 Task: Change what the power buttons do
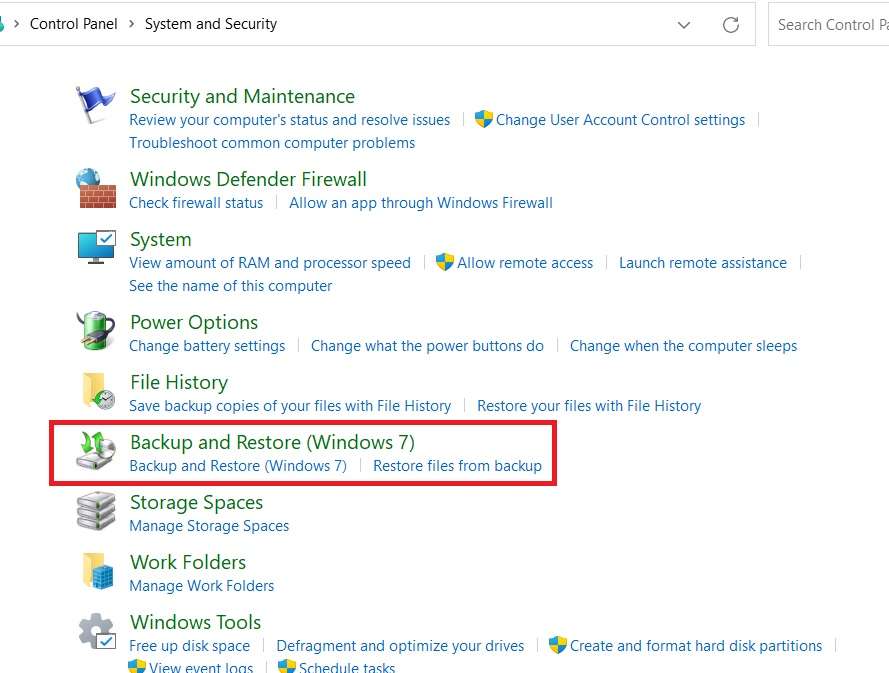point(427,346)
